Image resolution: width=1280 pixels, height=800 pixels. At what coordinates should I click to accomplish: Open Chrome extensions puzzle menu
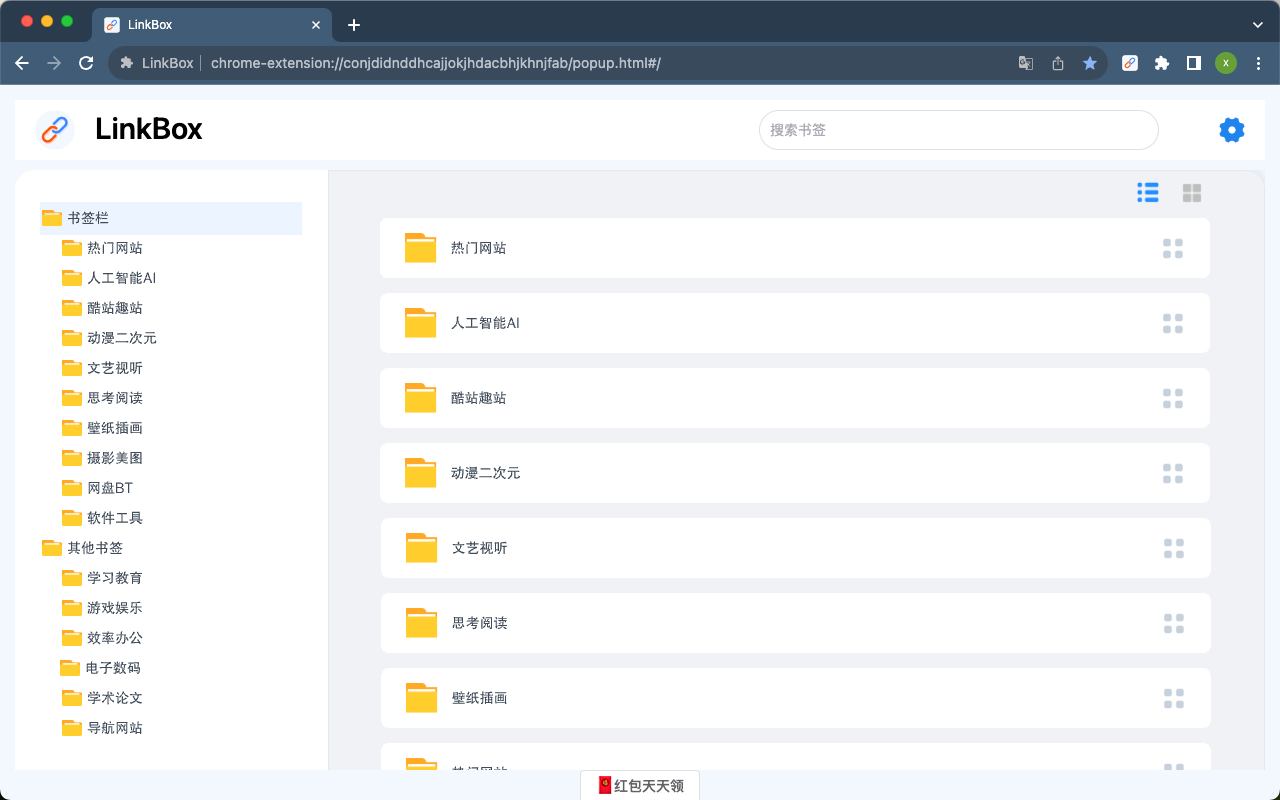[1161, 63]
